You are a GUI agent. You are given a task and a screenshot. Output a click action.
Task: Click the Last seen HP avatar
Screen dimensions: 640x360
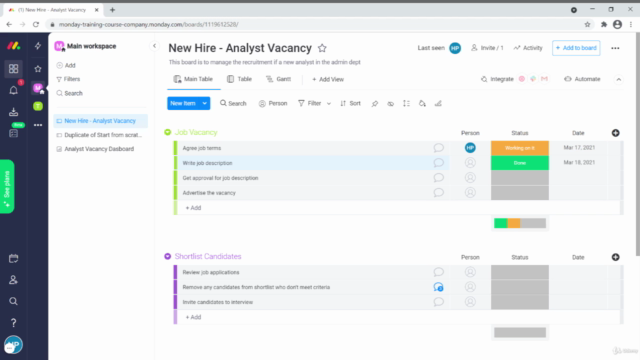point(455,48)
